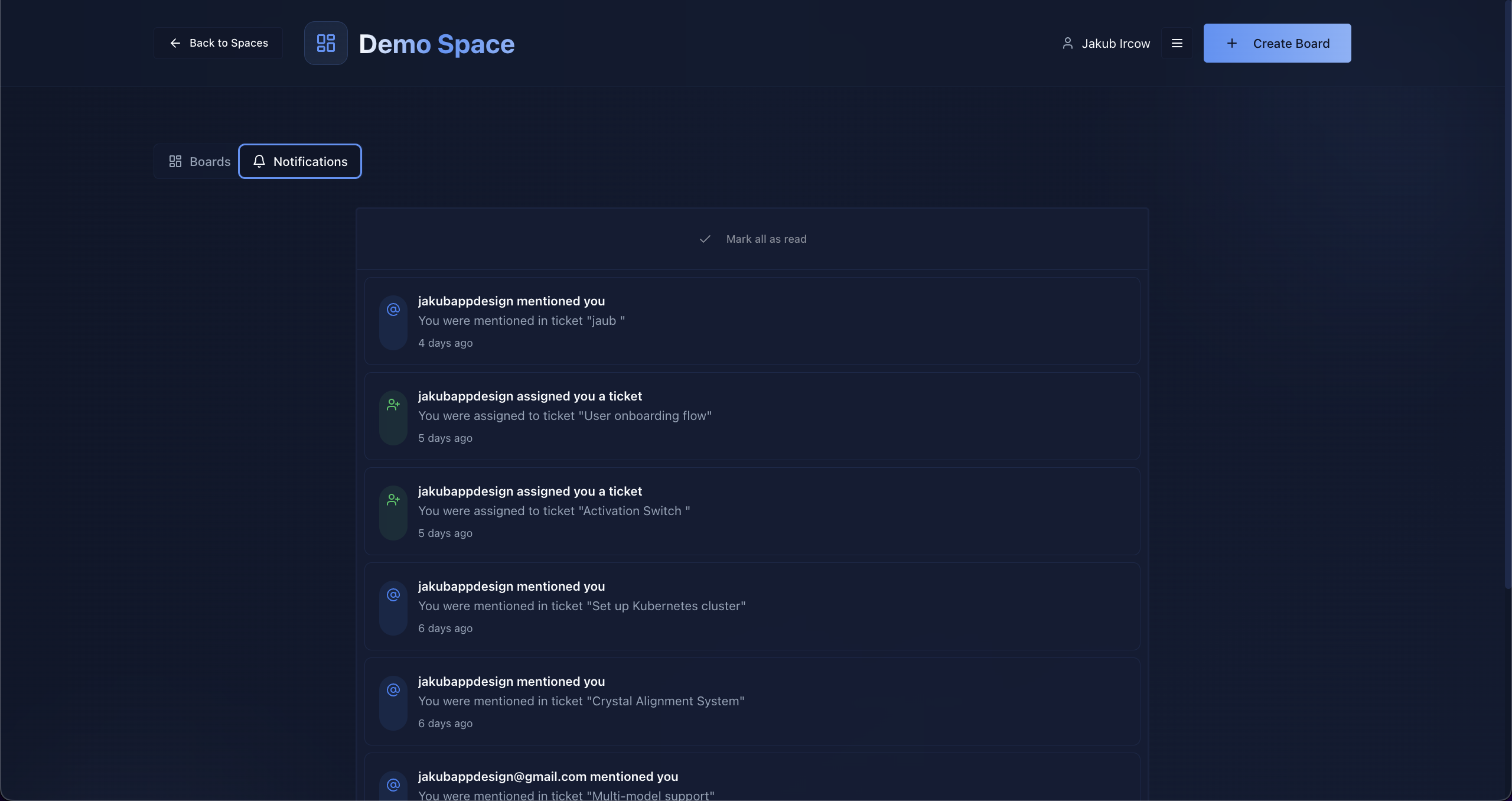Image resolution: width=1512 pixels, height=801 pixels.
Task: Open the hamburger menu icon
Action: 1177,43
